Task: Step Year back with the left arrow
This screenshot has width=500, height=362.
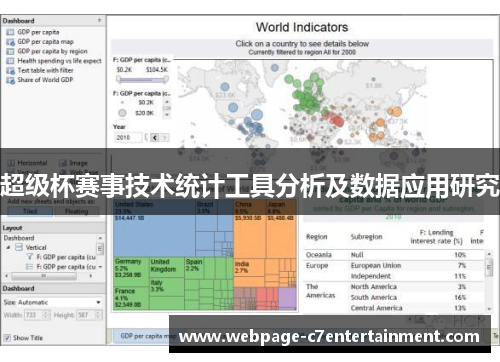Action: [155, 137]
